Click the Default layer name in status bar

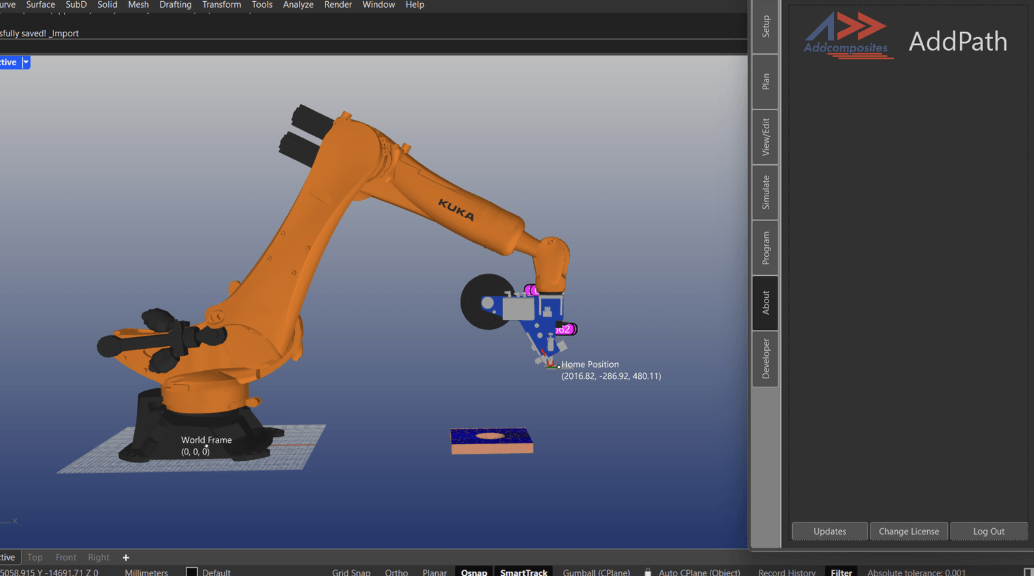tap(216, 572)
